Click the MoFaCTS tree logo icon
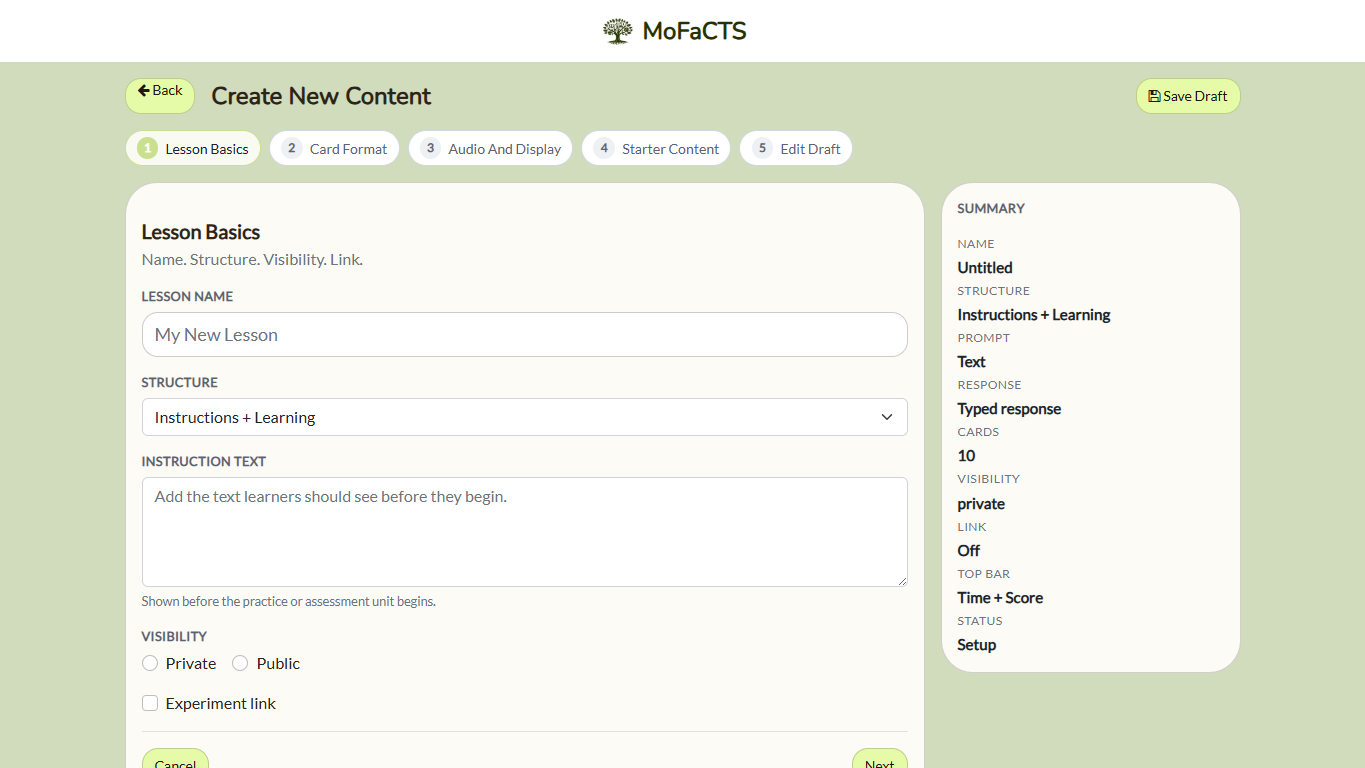The image size is (1365, 768). pyautogui.click(x=618, y=31)
